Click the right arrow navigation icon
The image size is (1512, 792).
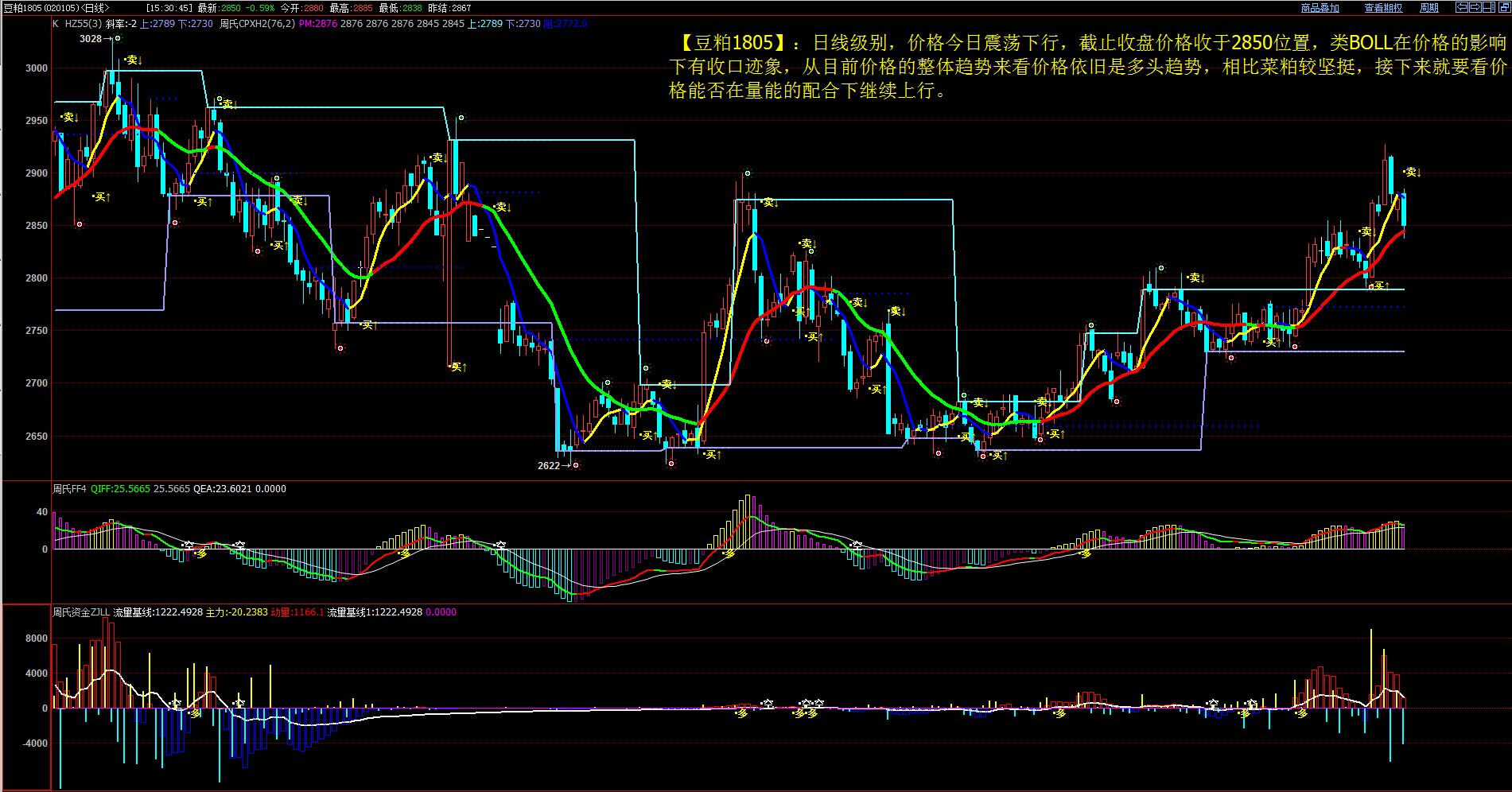[x=1475, y=7]
